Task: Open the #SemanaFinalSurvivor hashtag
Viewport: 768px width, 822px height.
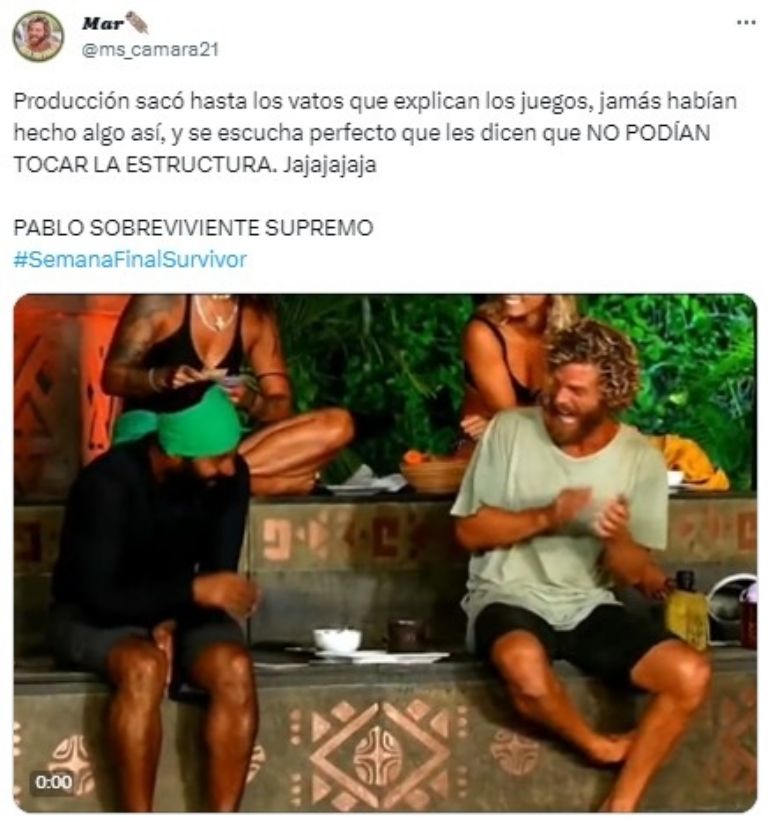Action: pyautogui.click(x=130, y=259)
